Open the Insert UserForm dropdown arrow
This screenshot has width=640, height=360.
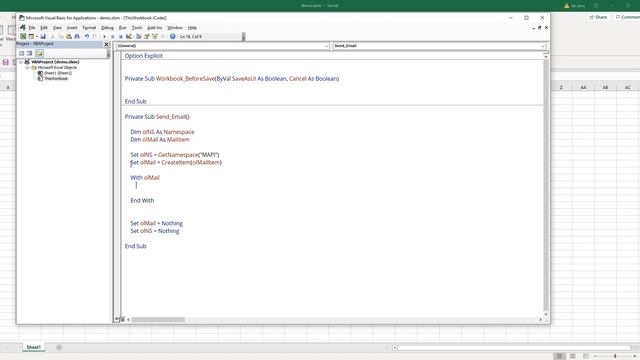click(x=37, y=36)
